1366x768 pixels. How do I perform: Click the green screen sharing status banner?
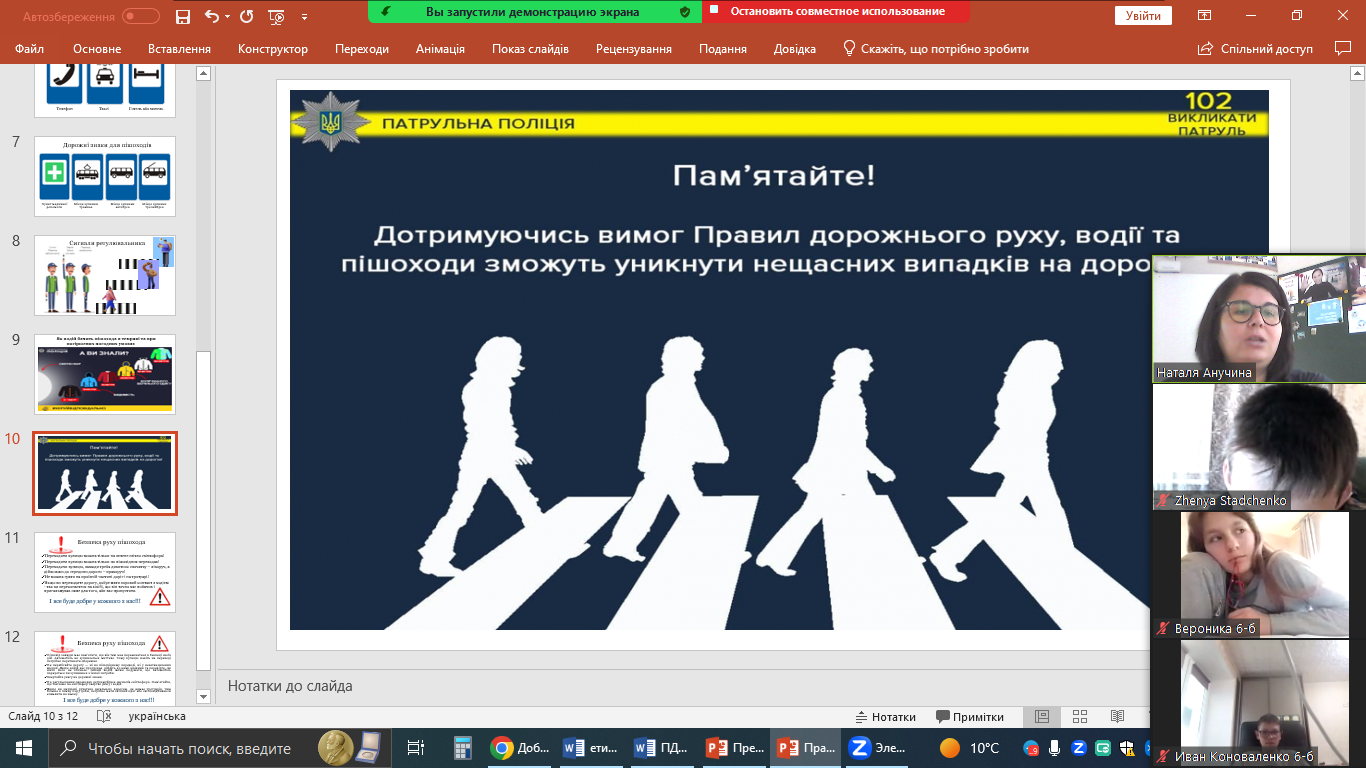[x=535, y=11]
